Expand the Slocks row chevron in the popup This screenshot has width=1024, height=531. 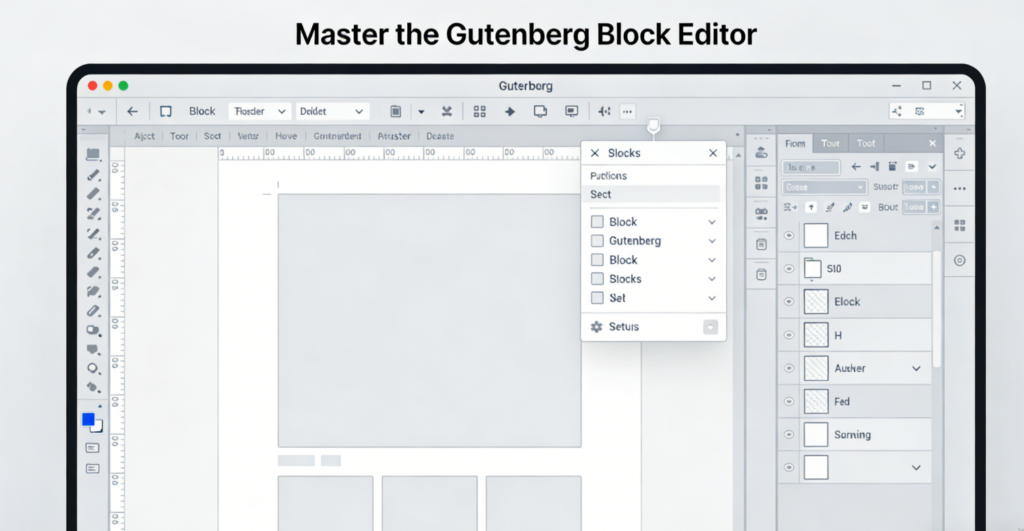tap(712, 279)
